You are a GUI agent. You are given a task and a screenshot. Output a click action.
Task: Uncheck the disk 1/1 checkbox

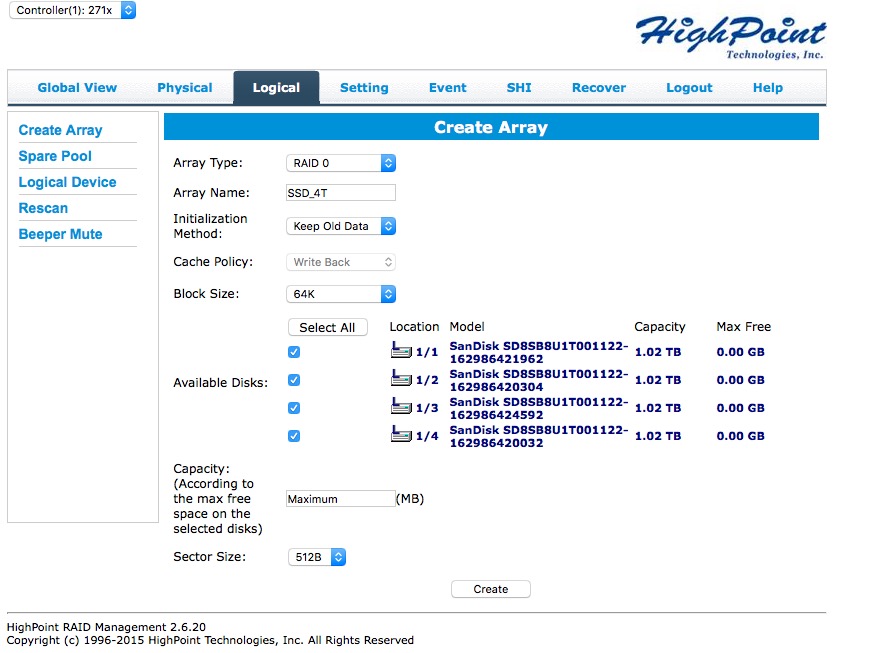coord(294,352)
